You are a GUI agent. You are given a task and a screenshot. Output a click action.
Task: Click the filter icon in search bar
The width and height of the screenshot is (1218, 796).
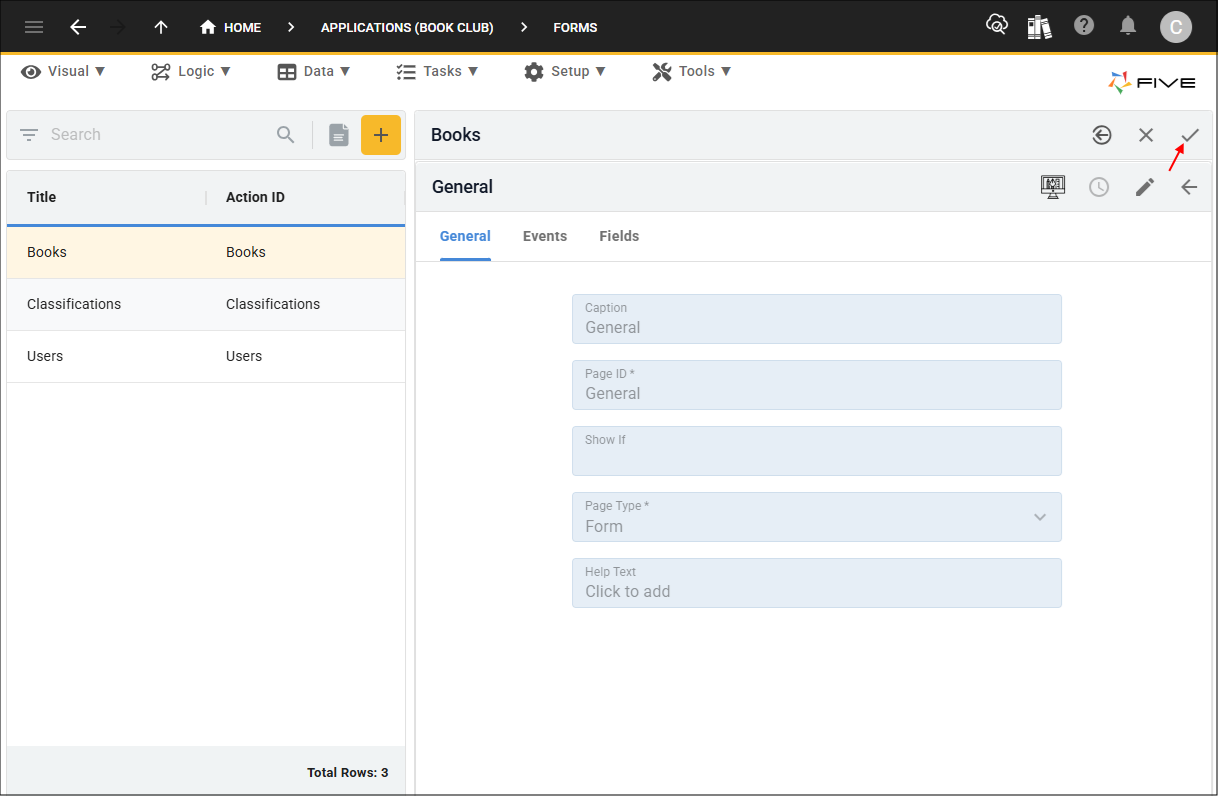coord(29,134)
